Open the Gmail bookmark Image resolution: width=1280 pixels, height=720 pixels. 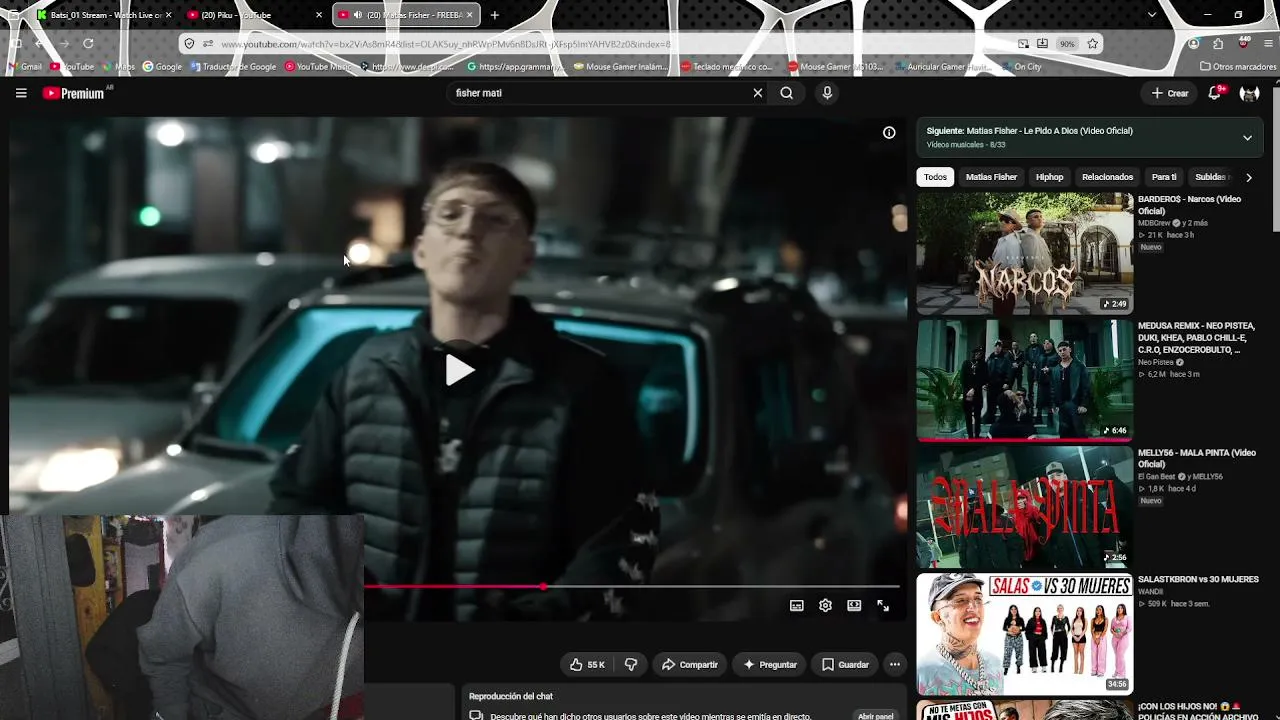pyautogui.click(x=26, y=67)
